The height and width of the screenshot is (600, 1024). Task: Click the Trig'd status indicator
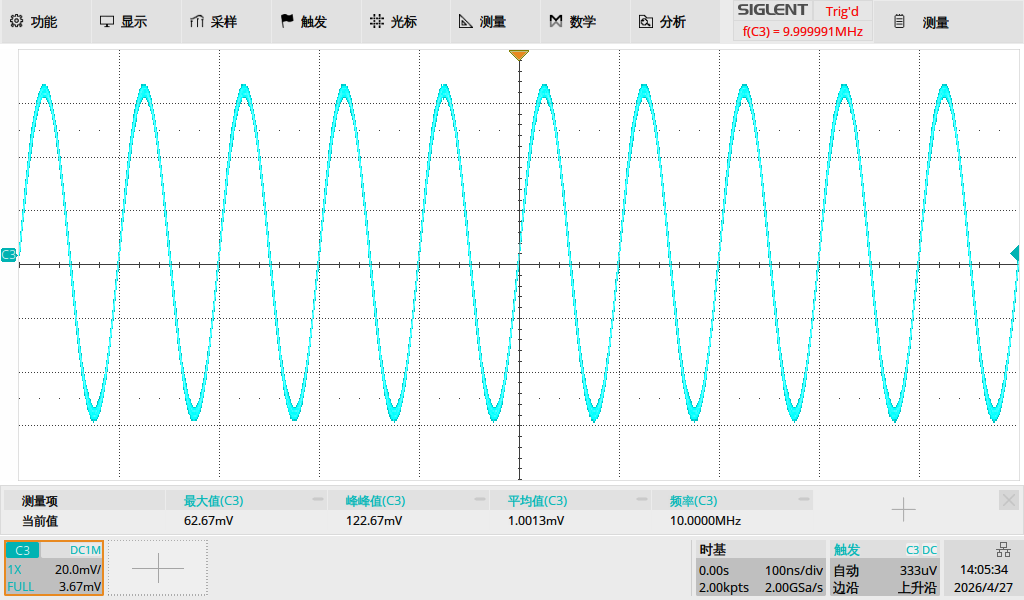842,11
